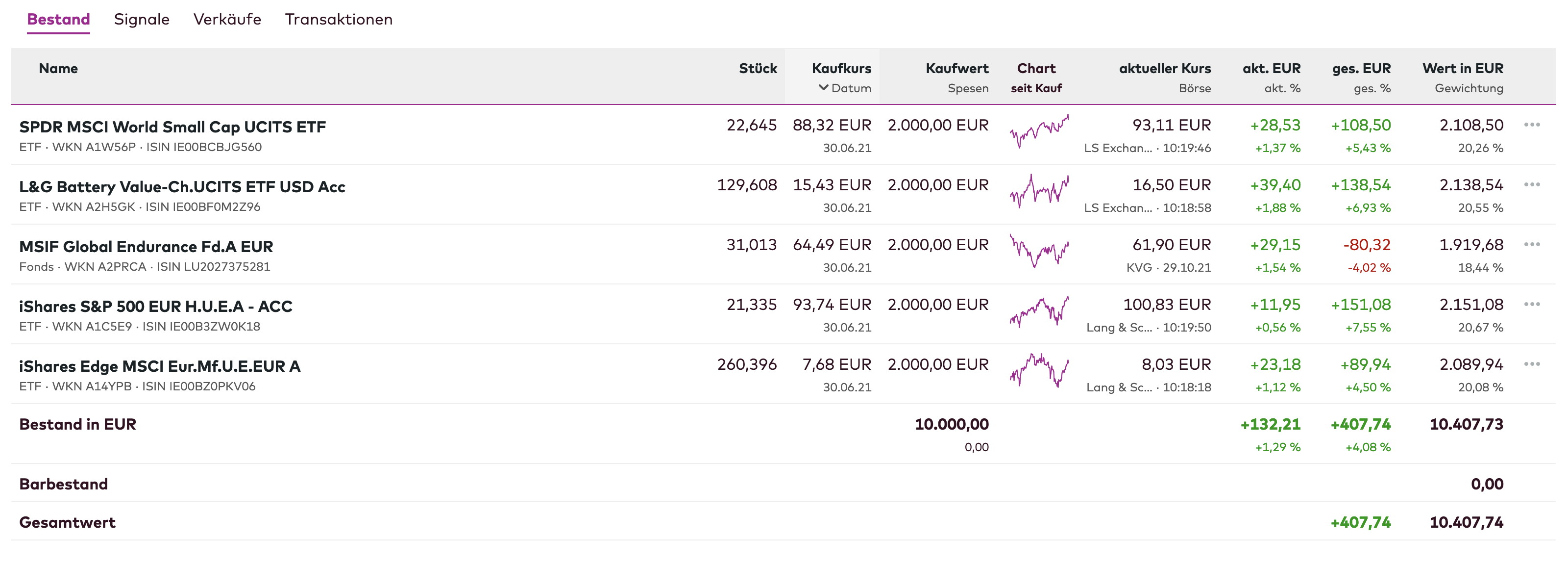Open three-dot menu for iShares S&P 500
This screenshot has height=564, width=1568.
tap(1531, 304)
